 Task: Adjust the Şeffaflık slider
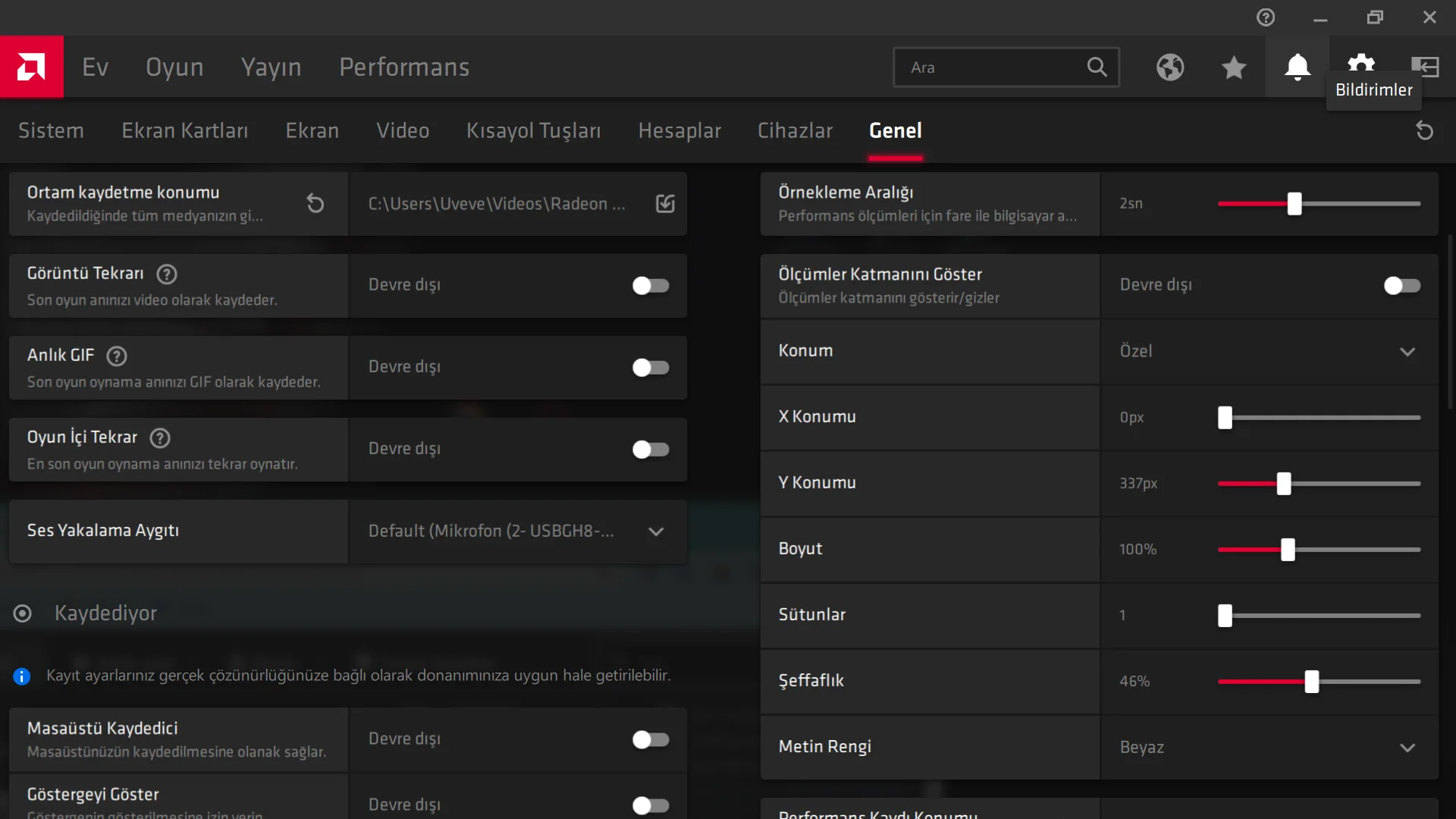coord(1313,682)
